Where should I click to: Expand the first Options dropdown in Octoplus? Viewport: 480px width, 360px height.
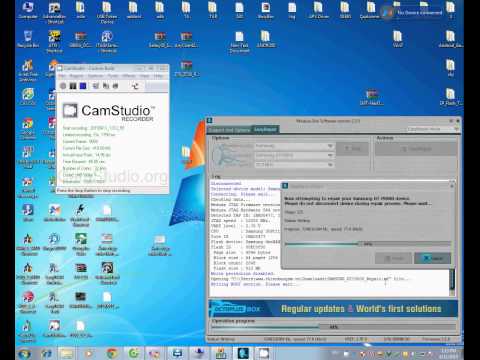coord(294,146)
